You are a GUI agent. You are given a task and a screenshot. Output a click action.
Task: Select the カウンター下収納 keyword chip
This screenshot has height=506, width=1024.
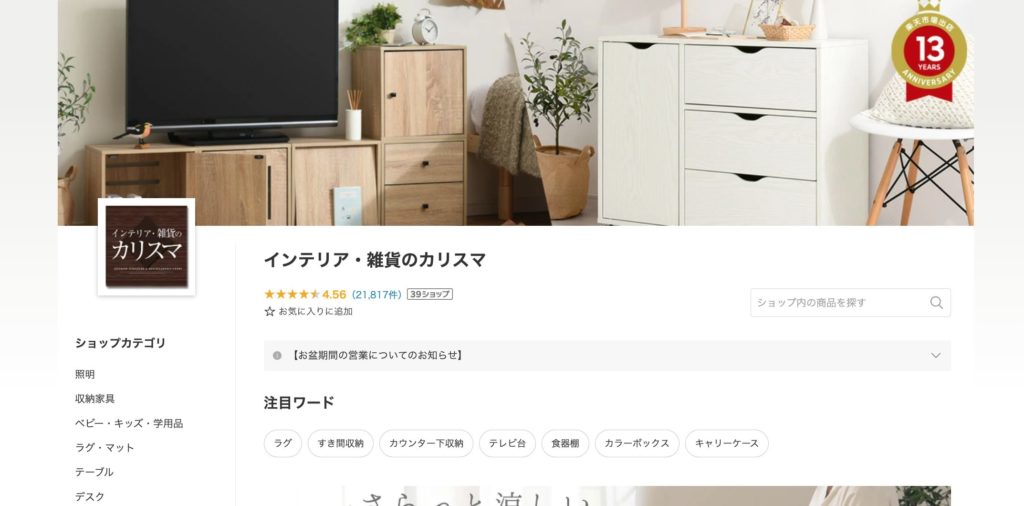(x=426, y=443)
